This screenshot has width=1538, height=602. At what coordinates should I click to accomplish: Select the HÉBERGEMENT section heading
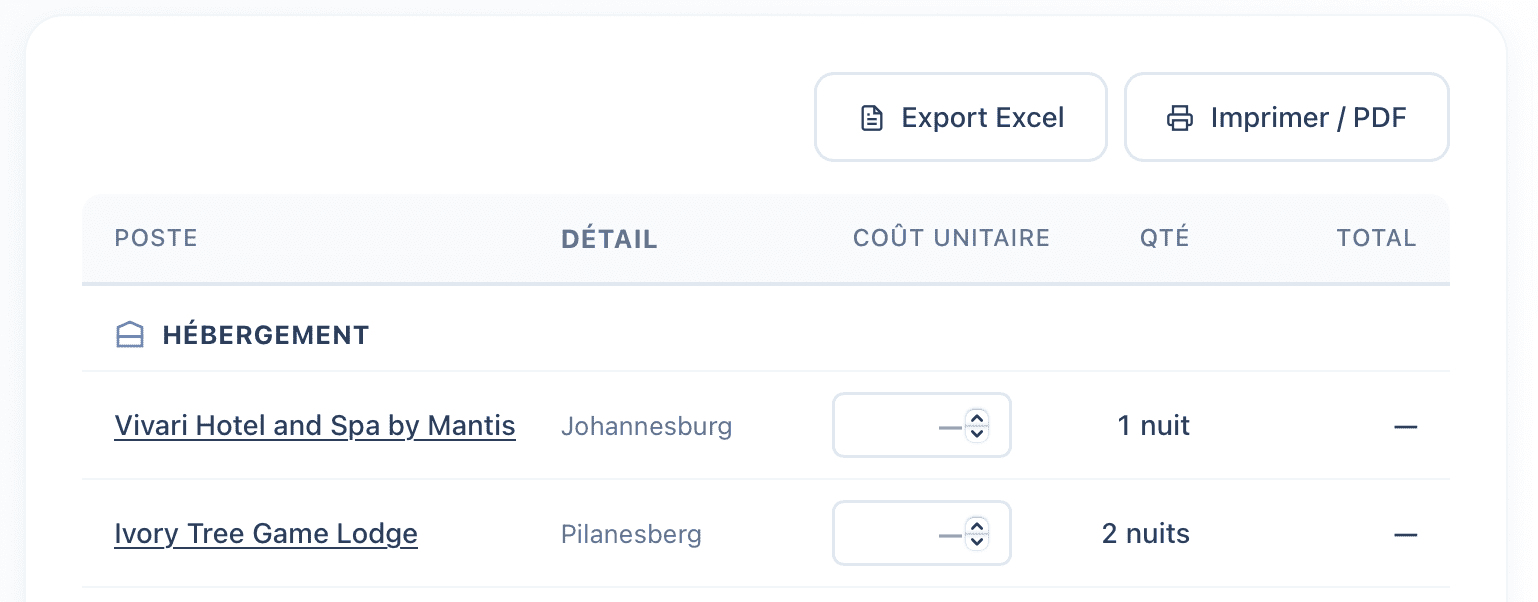(x=266, y=335)
